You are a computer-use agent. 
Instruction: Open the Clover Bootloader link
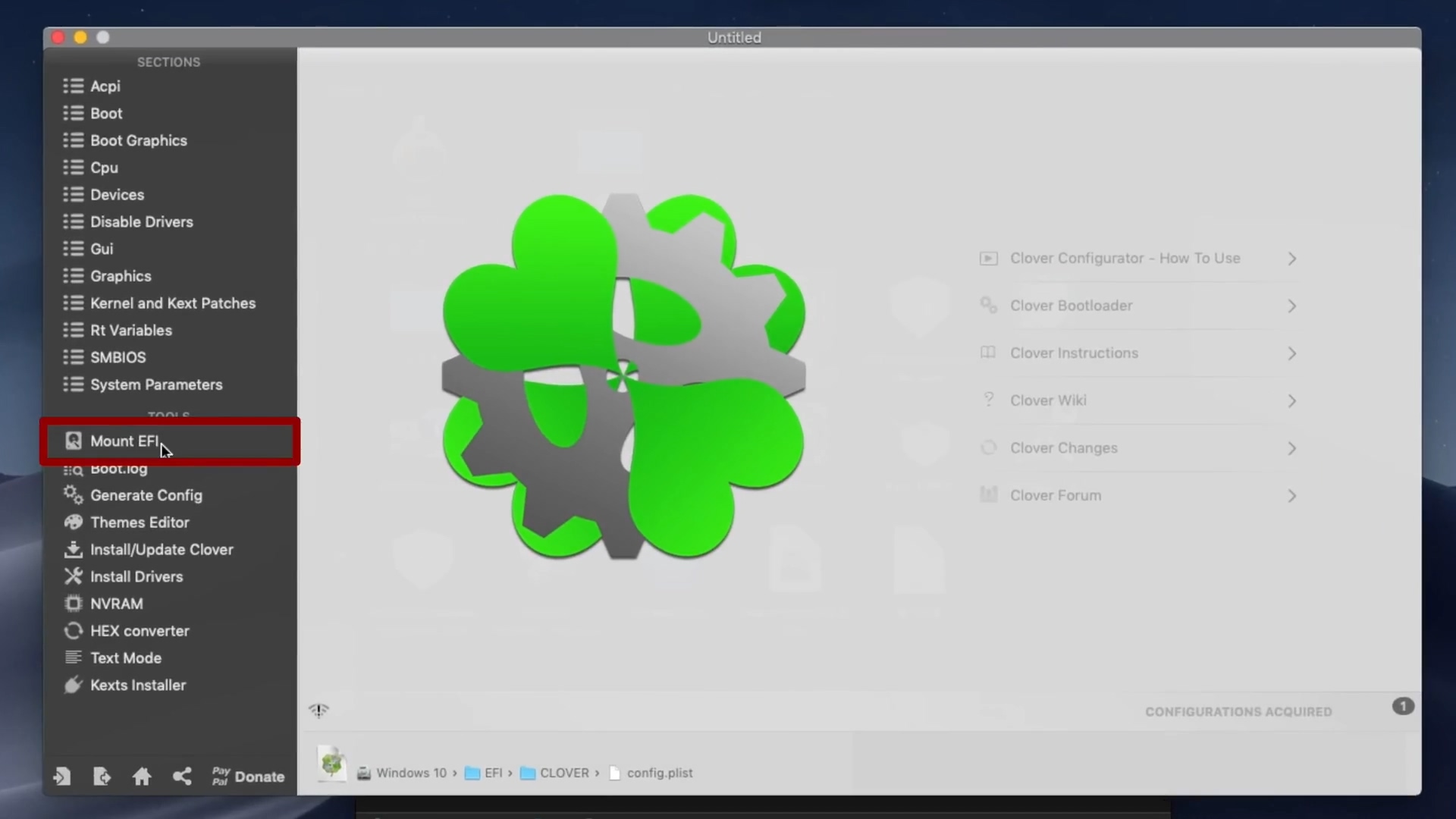[x=1071, y=306]
